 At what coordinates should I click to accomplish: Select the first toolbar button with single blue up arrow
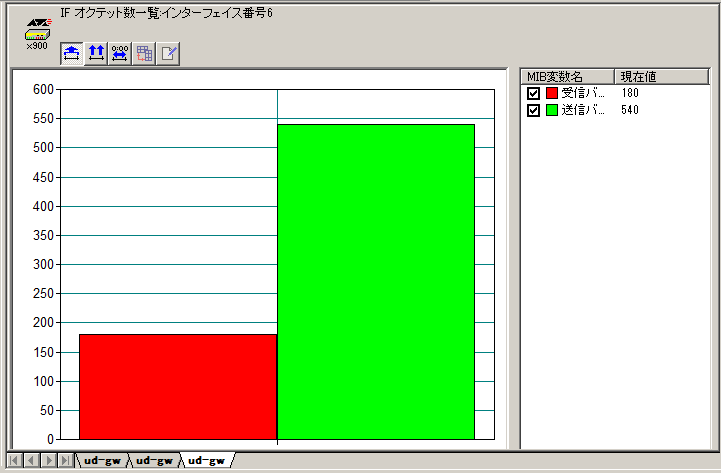coord(72,53)
